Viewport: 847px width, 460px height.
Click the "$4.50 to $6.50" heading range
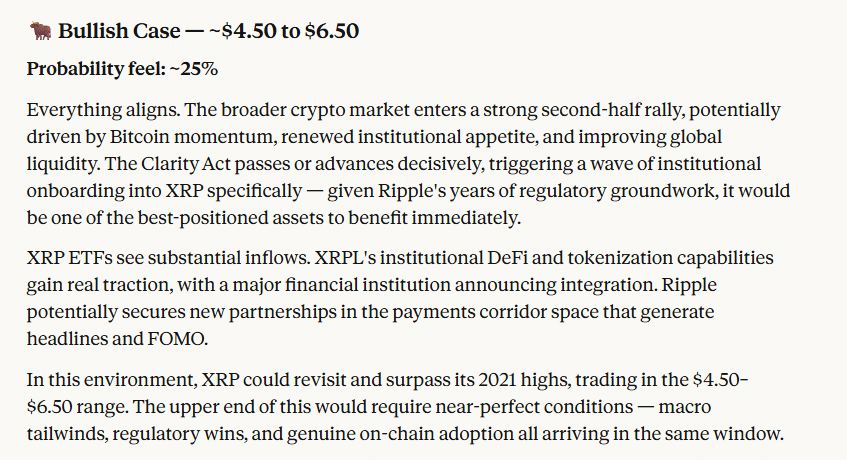pyautogui.click(x=290, y=31)
